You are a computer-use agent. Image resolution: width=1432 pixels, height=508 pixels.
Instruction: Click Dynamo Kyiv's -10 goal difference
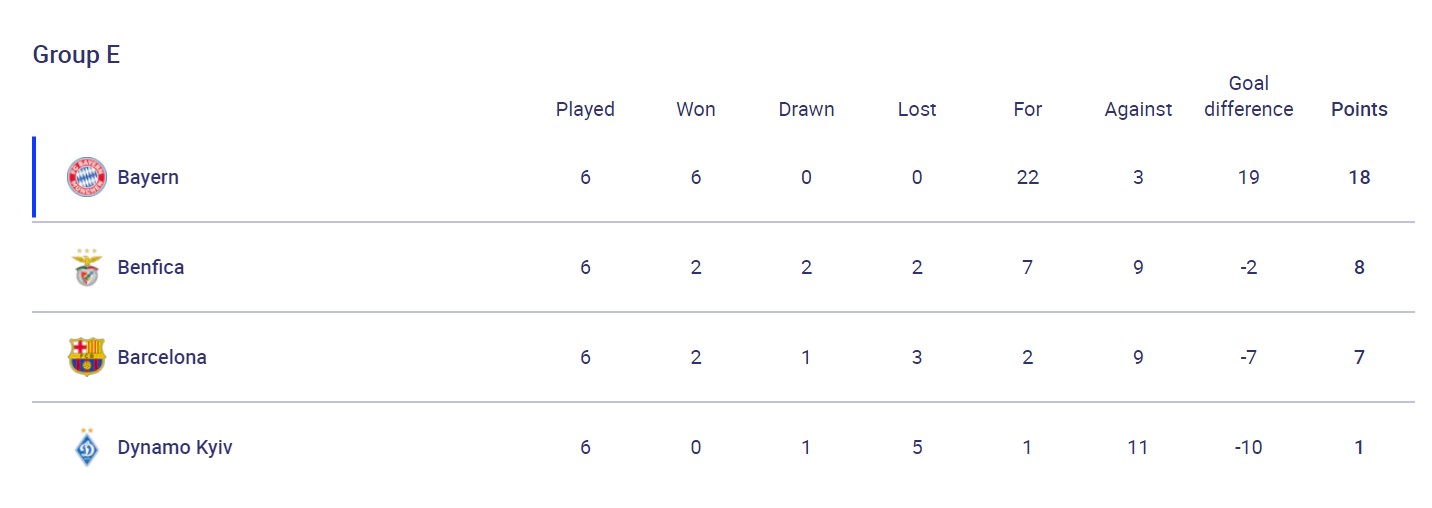click(x=1248, y=447)
